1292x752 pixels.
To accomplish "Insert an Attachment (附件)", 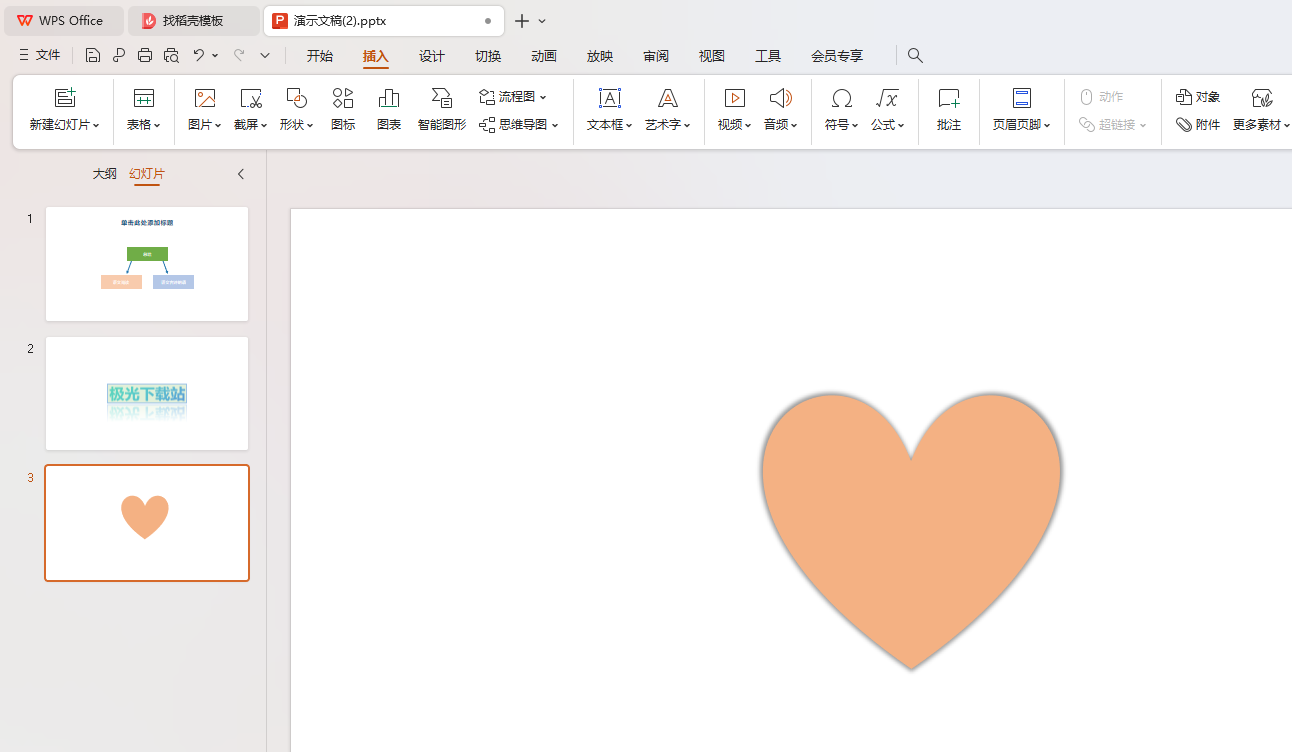I will tap(1198, 125).
